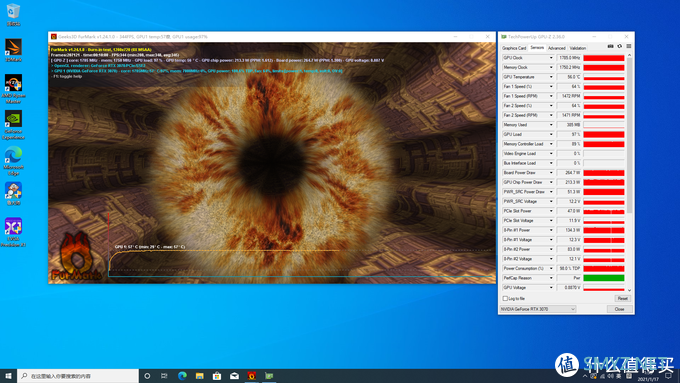Open the Mail app from the taskbar
Viewport: 680px width, 383px height.
click(234, 376)
